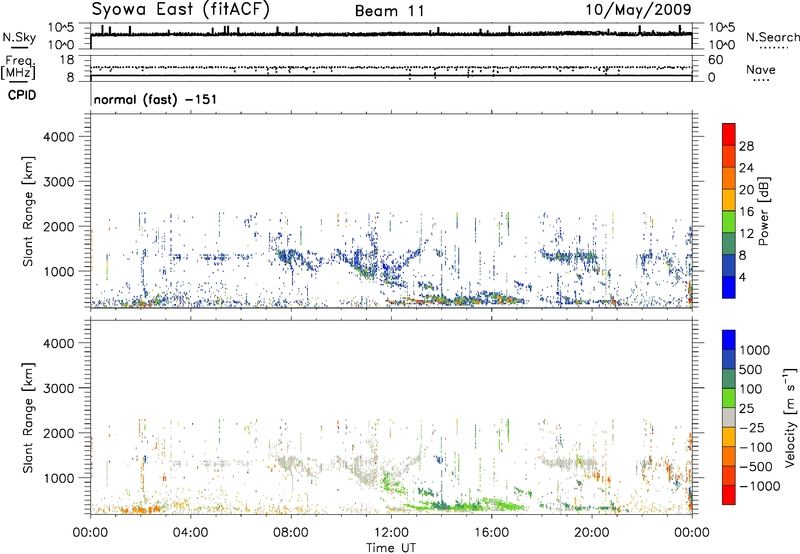This screenshot has height=554, width=800.
Task: Click the 'Power [dB]' colorbar label
Action: click(763, 211)
